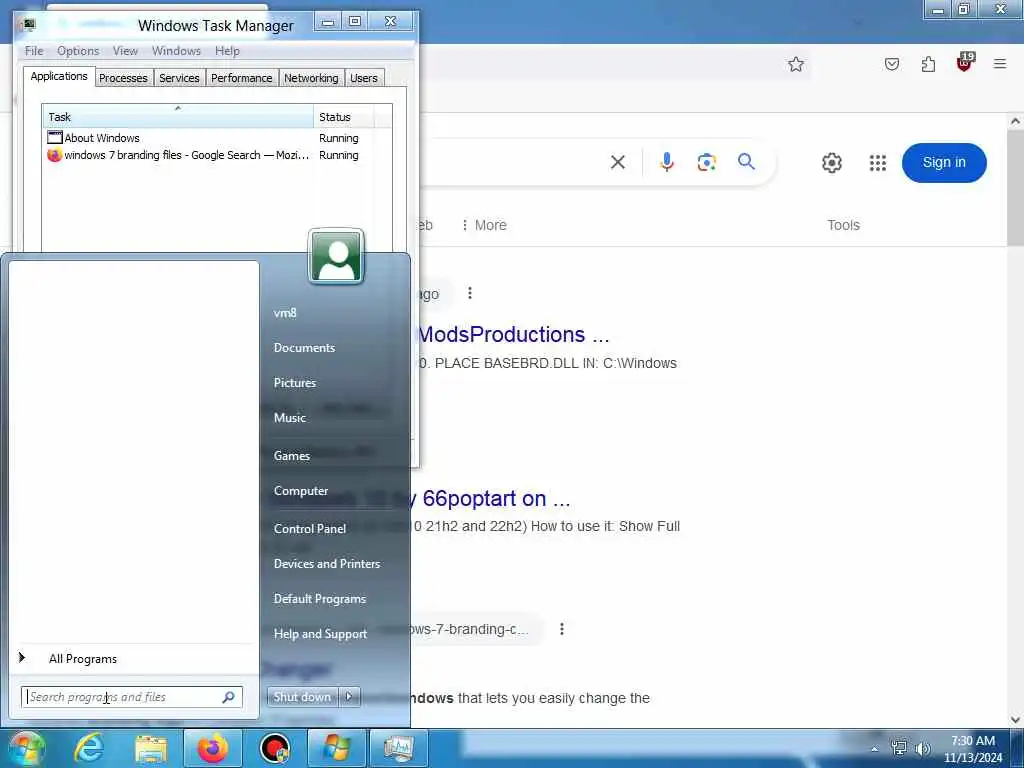Open the Google apps grid

(x=878, y=163)
